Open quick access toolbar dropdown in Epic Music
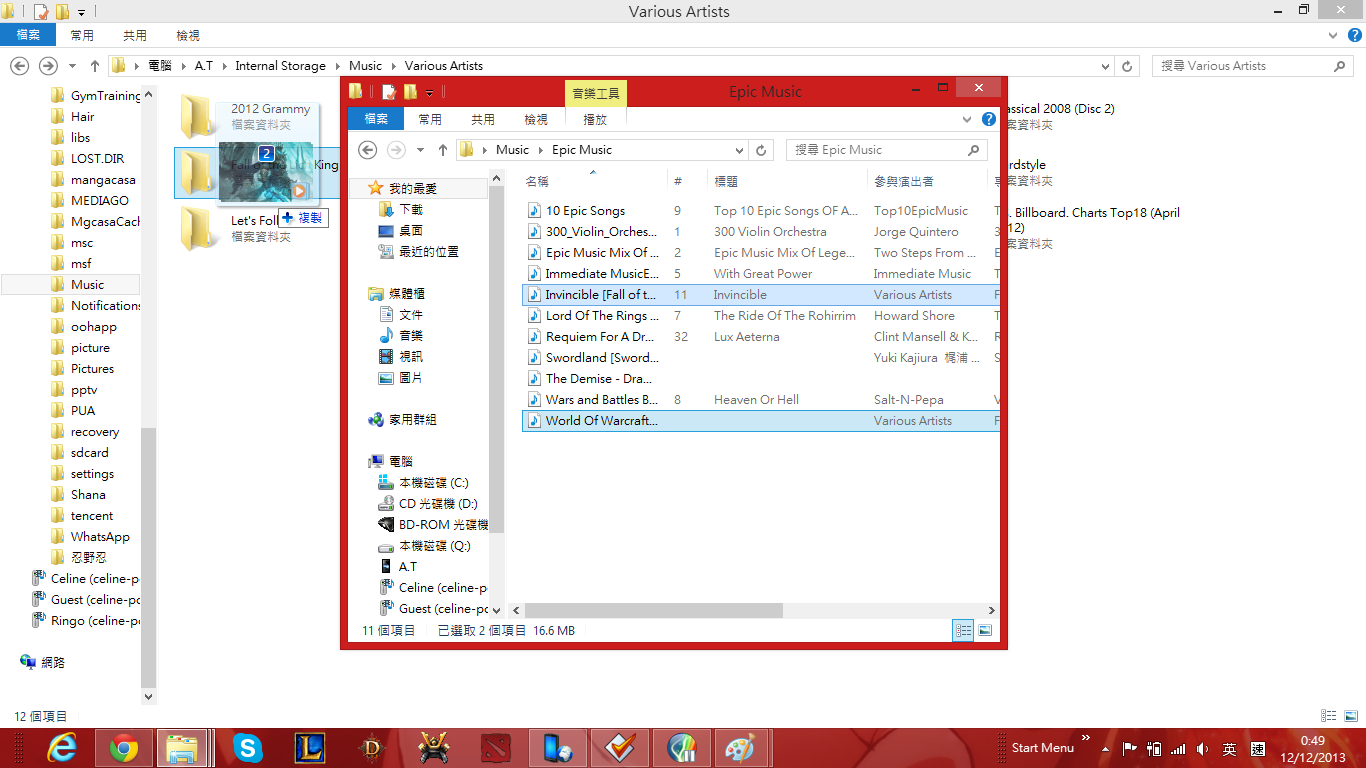1366x768 pixels. [429, 92]
